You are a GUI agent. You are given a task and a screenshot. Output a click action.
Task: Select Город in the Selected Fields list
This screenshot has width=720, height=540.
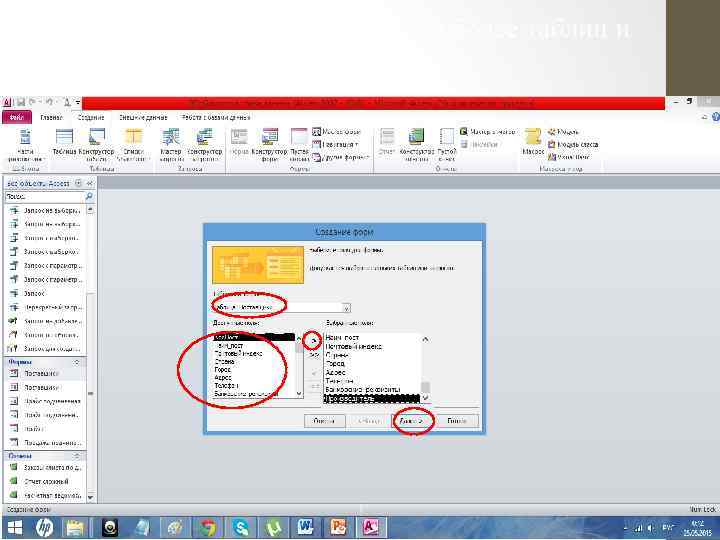(372, 364)
